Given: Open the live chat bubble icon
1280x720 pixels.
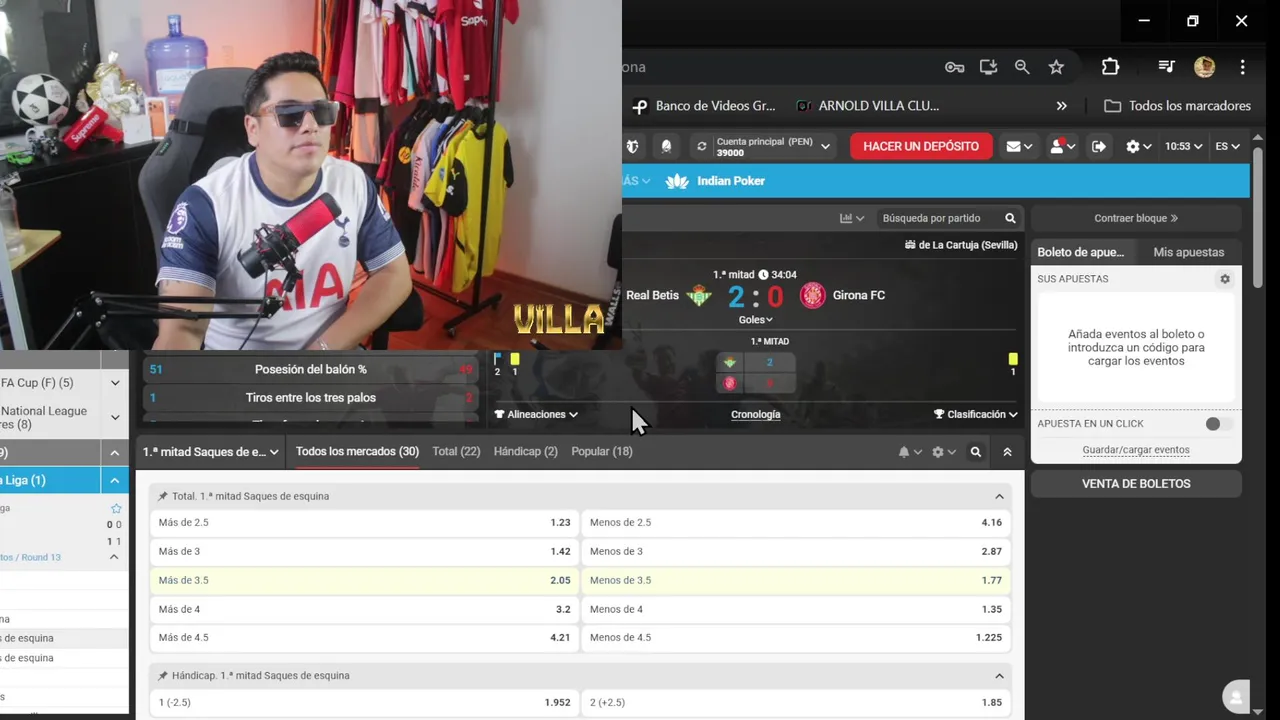Looking at the screenshot, I should [1236, 697].
